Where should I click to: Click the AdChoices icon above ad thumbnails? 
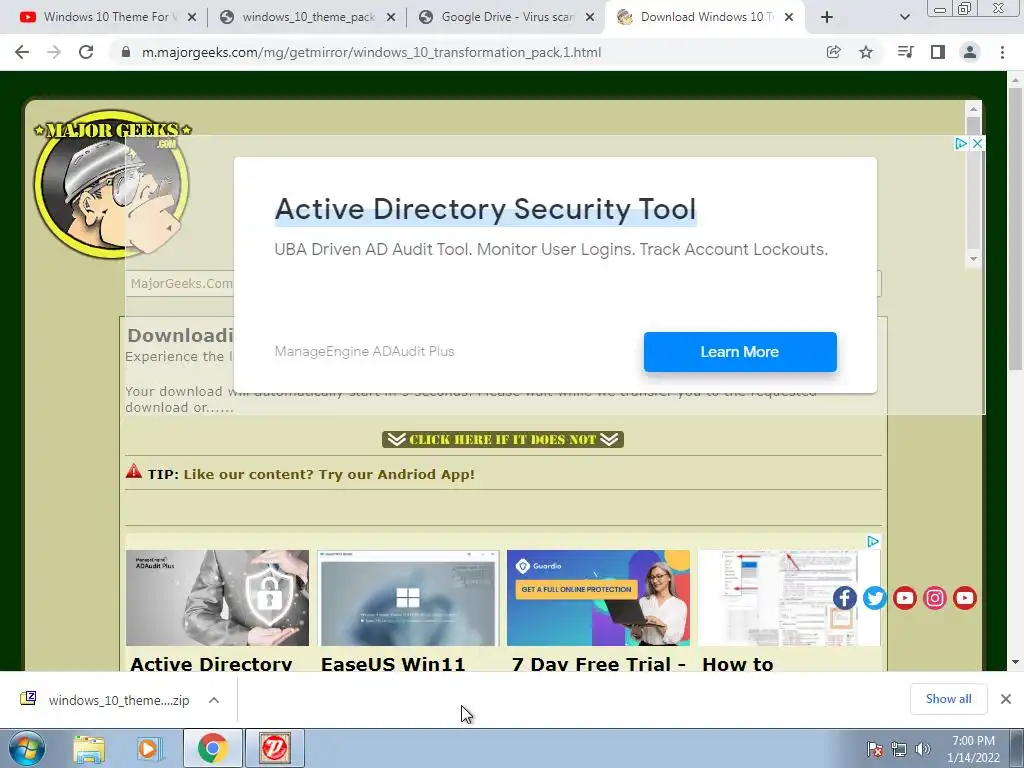(872, 541)
